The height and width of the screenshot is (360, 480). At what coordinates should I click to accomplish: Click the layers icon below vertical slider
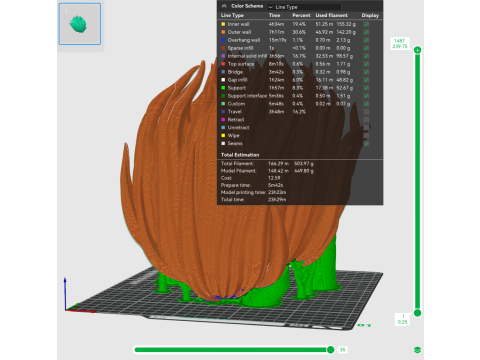click(x=417, y=350)
